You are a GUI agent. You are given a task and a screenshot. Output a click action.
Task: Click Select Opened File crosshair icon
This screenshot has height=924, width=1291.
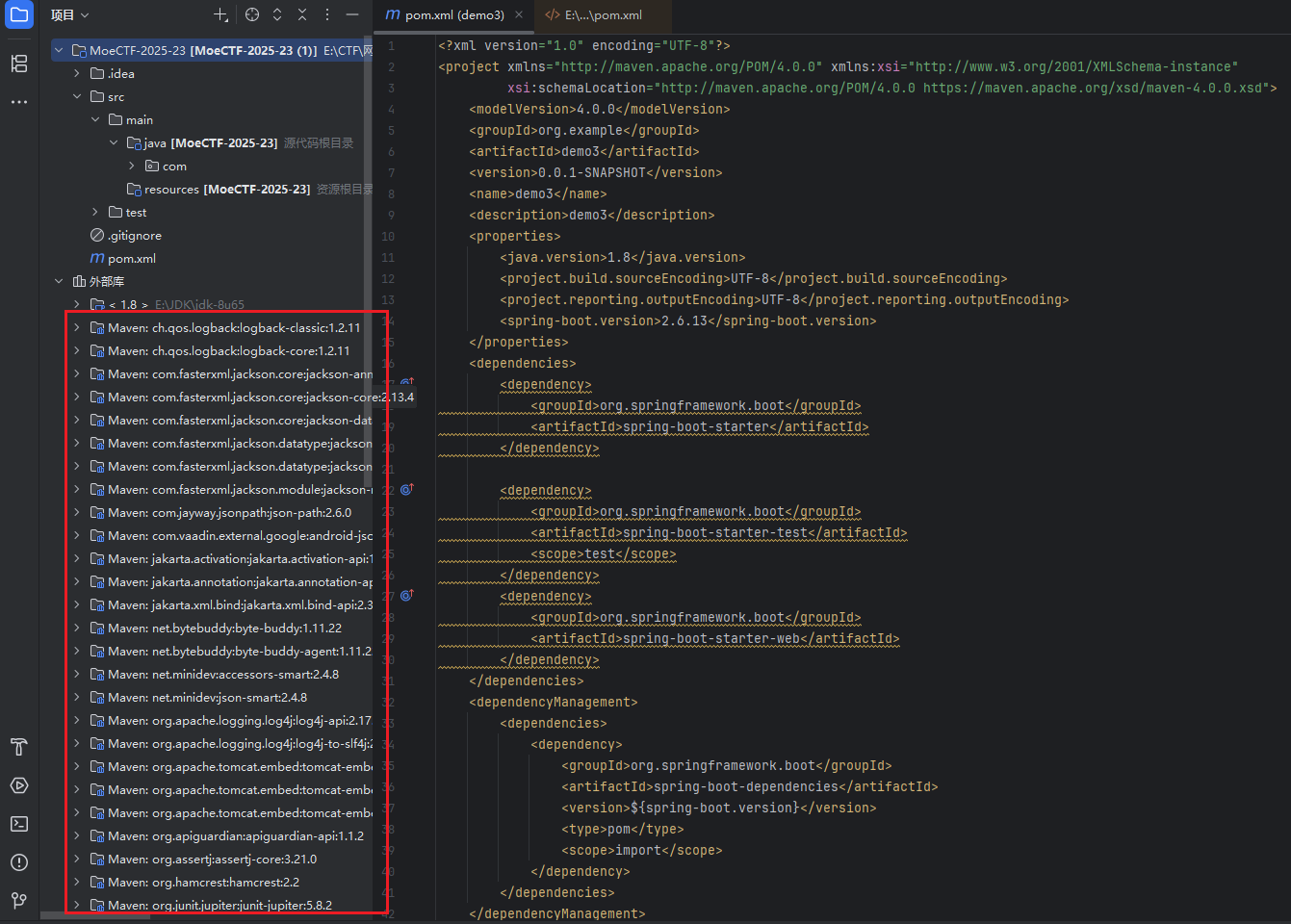tap(252, 14)
